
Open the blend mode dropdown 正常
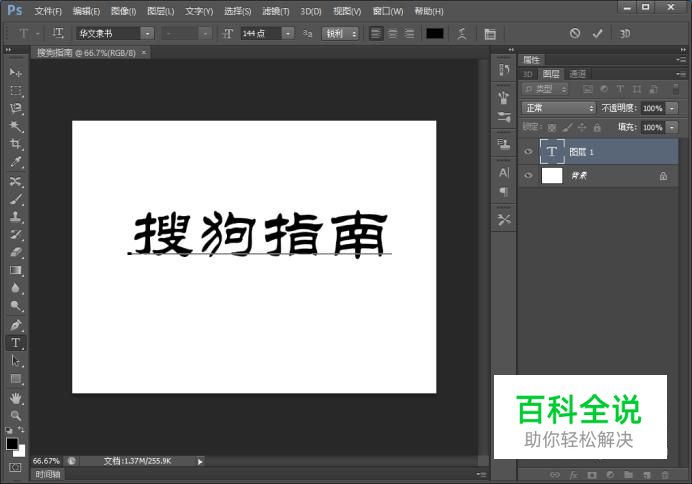click(x=558, y=108)
